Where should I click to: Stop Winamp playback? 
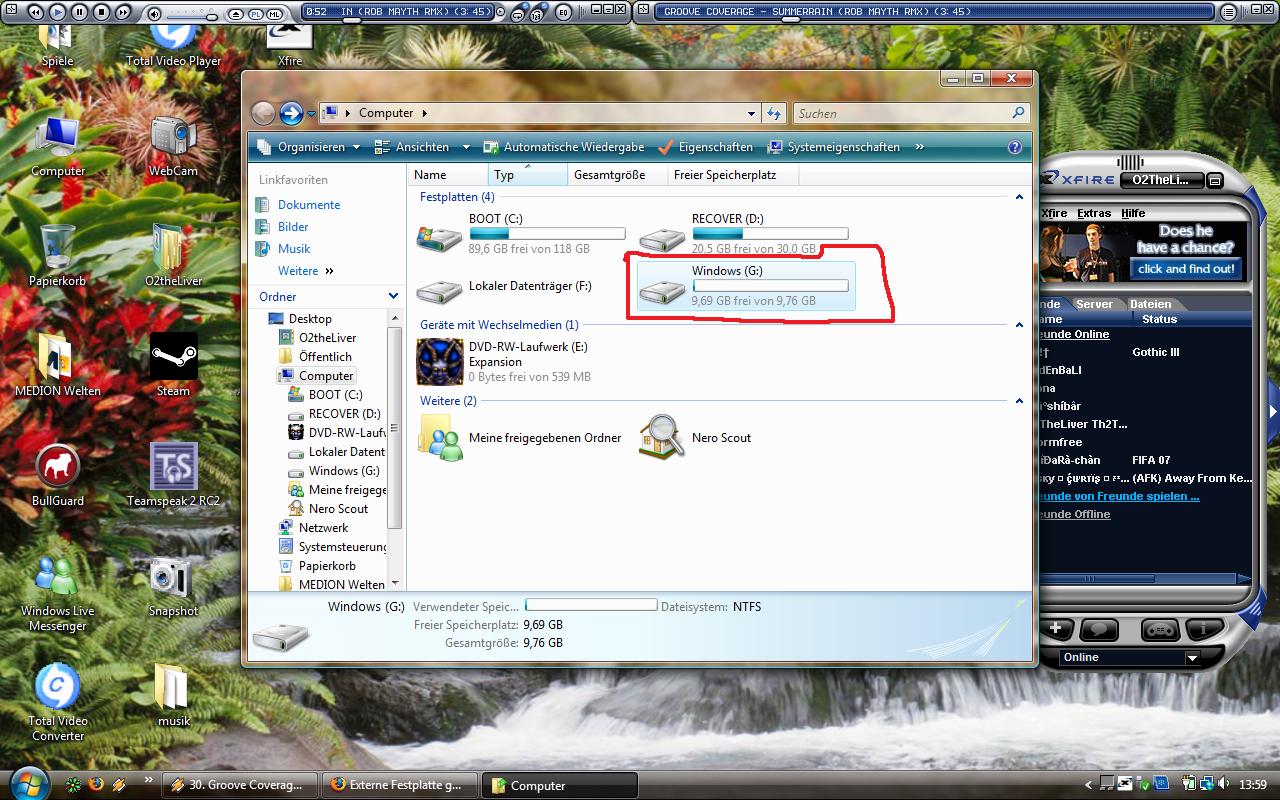click(x=101, y=12)
